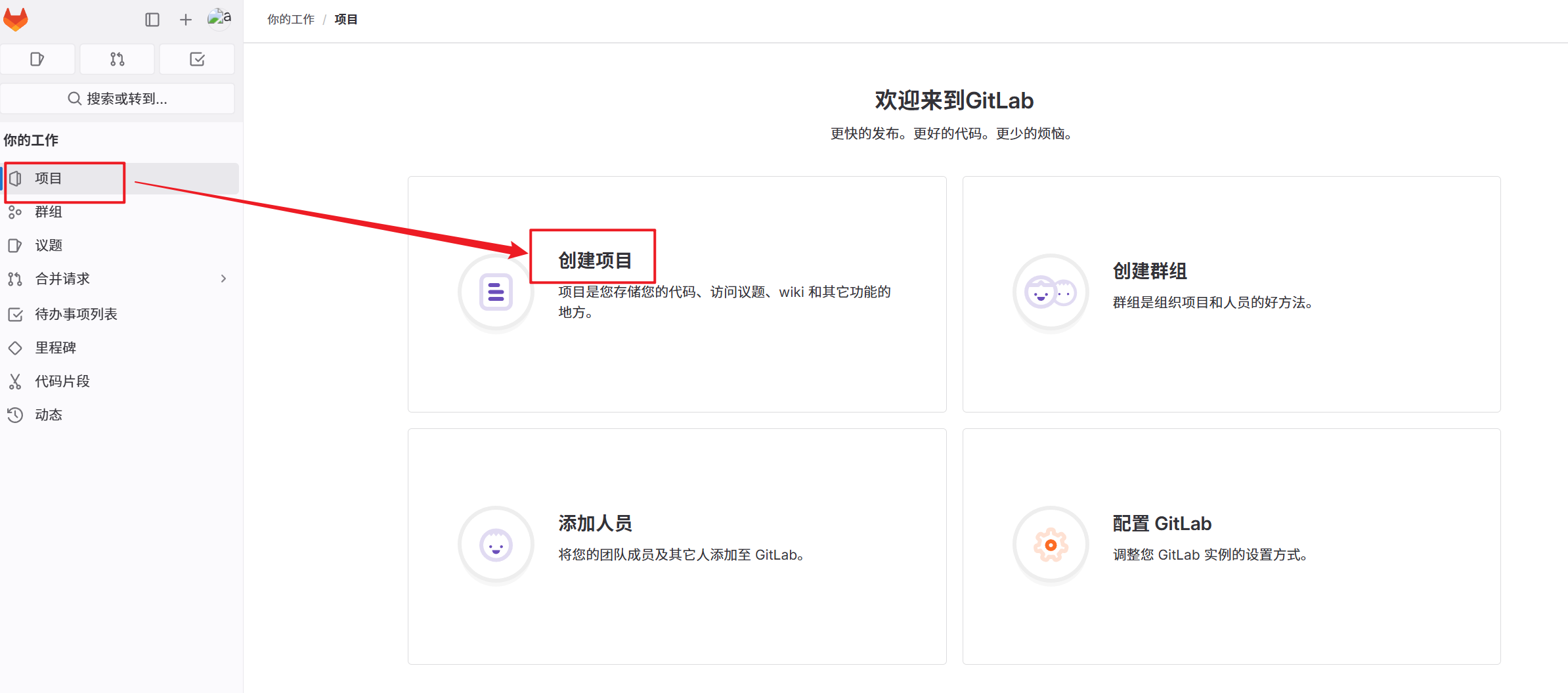Screen dimensions: 1568x693
Task: Click the 项目 sidebar cube icon
Action: coord(15,179)
